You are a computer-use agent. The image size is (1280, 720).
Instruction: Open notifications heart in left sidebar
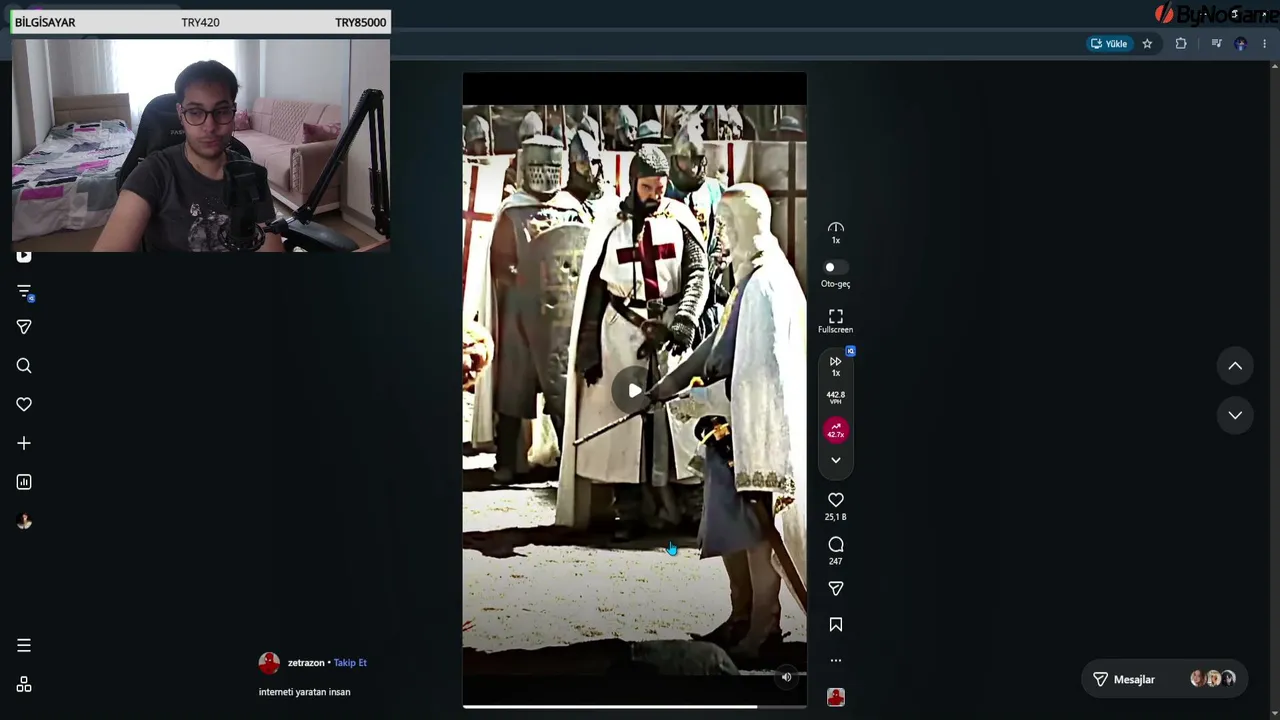pyautogui.click(x=24, y=404)
